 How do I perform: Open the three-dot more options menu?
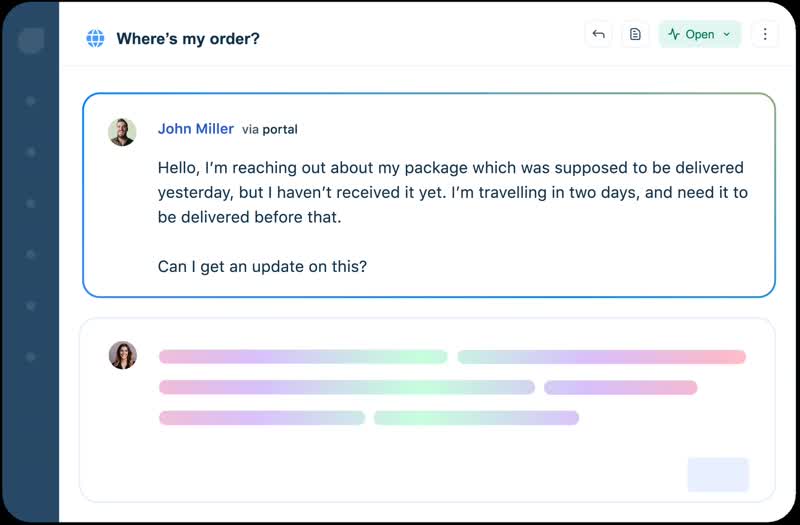pos(765,34)
